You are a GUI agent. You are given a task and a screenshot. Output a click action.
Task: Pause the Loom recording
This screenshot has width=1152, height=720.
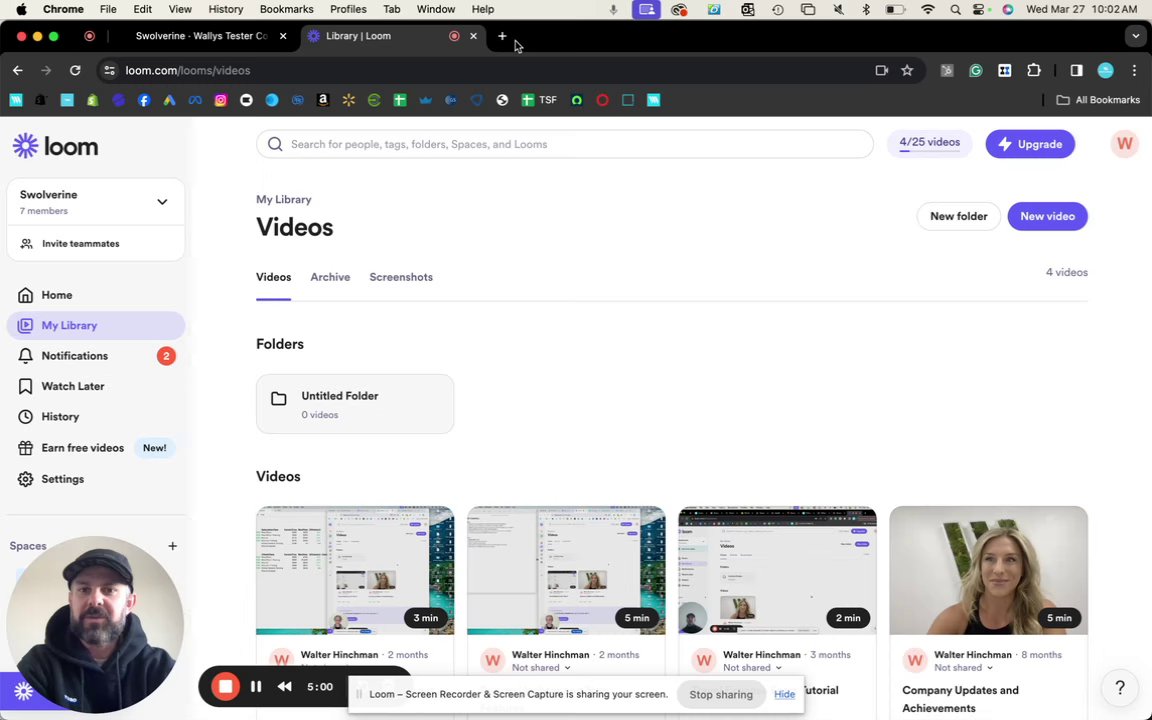point(256,687)
